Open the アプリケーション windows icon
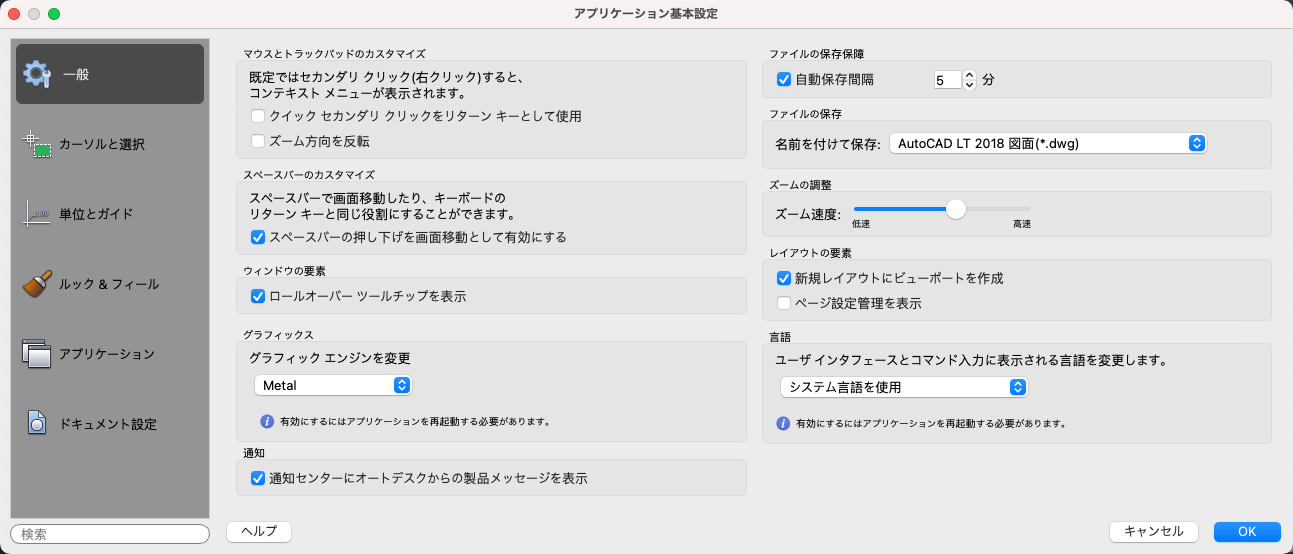1293x554 pixels. click(37, 354)
